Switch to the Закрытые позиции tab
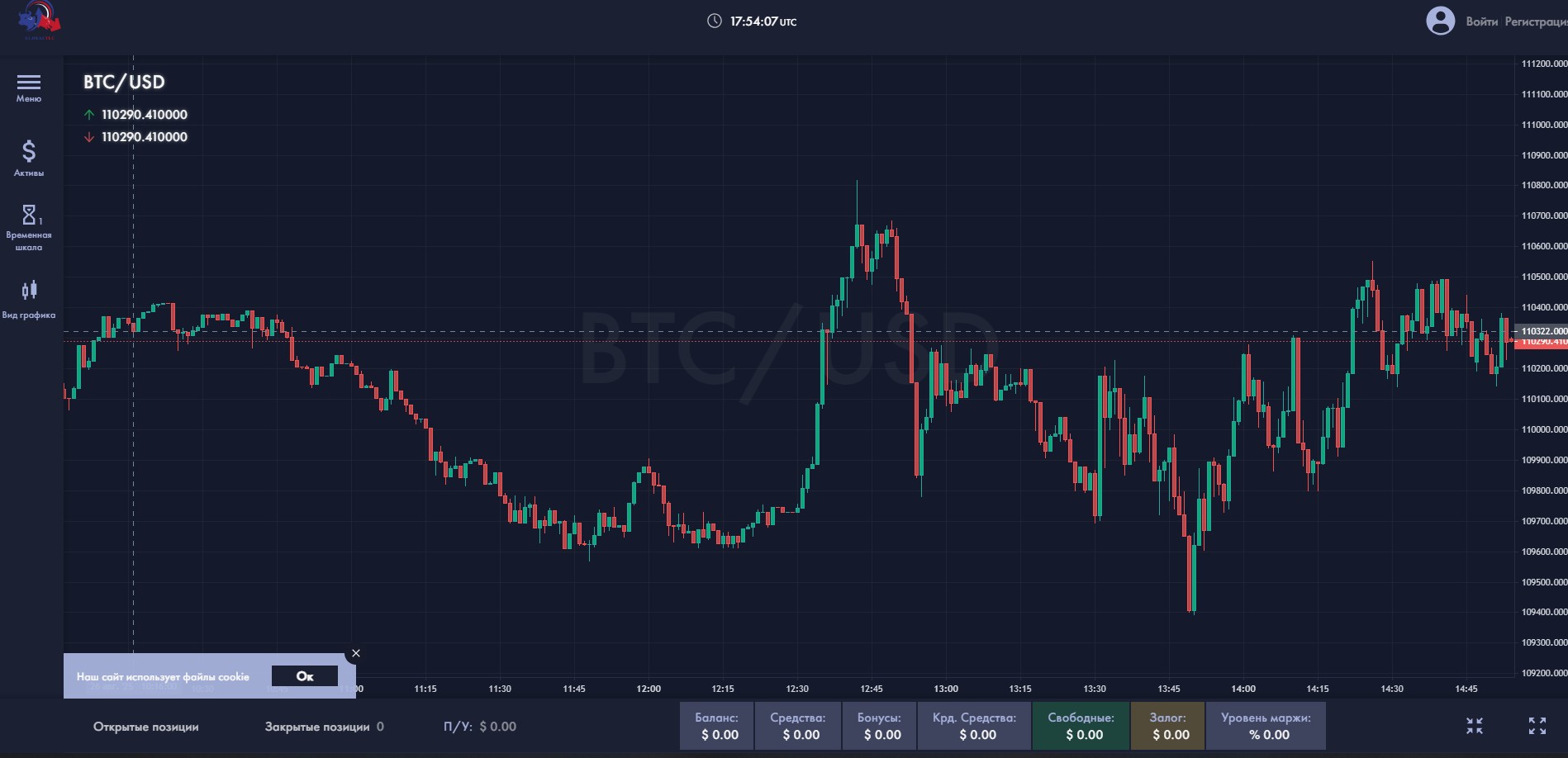Screen dimensions: 1568x758 coord(317,727)
